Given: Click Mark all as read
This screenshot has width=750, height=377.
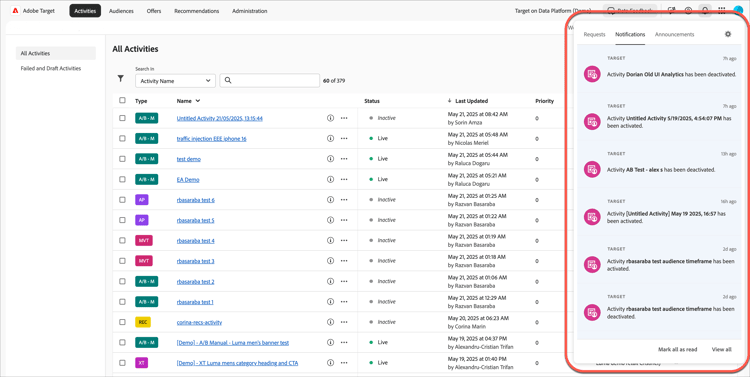Looking at the screenshot, I should point(677,349).
